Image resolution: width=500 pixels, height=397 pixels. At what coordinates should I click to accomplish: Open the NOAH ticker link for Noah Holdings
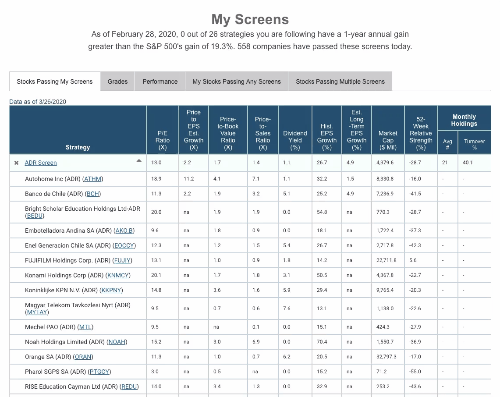coord(117,342)
